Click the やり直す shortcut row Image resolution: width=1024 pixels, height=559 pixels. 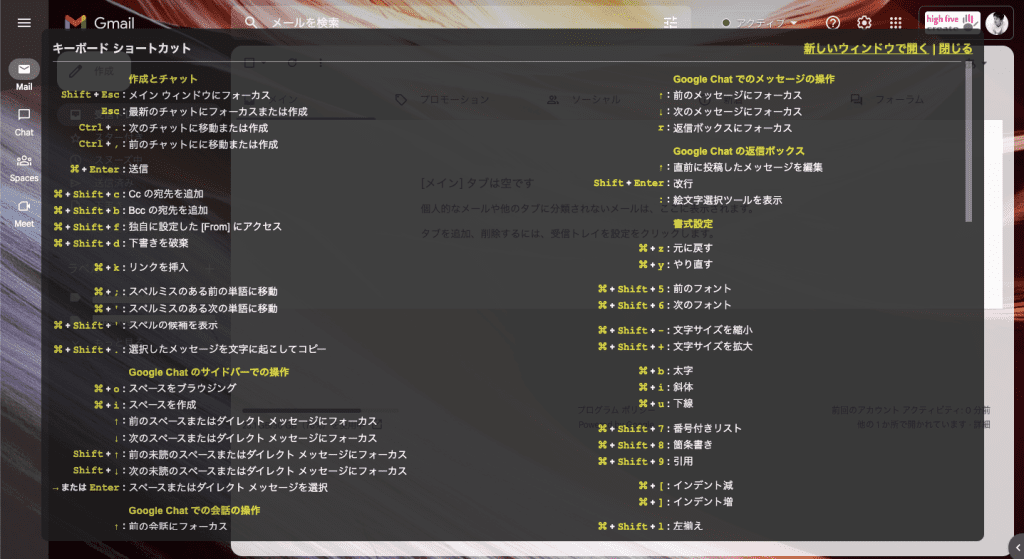click(675, 264)
